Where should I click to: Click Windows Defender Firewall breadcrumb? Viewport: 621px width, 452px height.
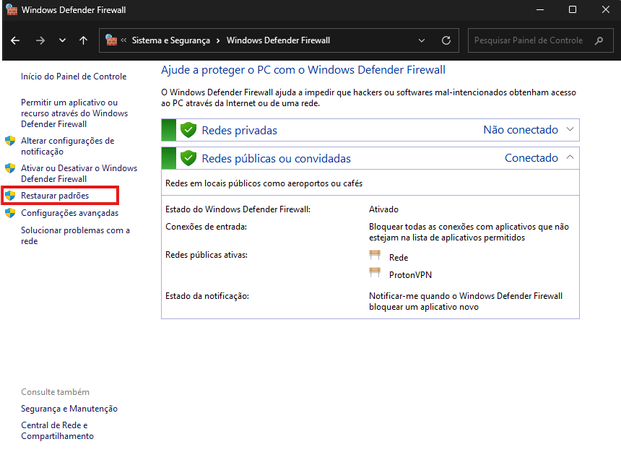point(278,40)
